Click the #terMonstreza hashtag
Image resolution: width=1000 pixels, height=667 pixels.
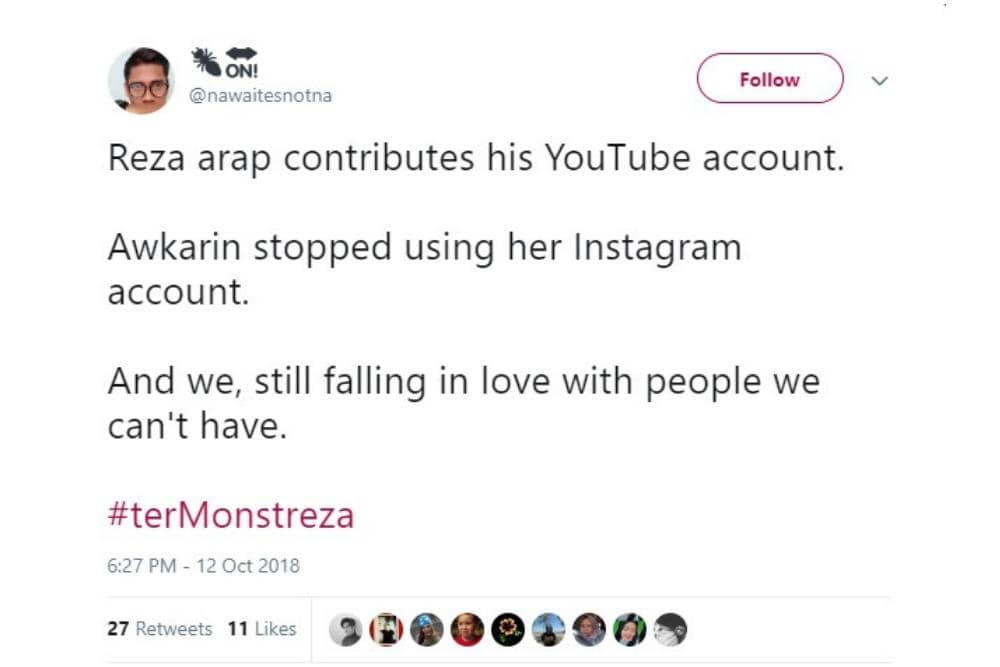pyautogui.click(x=231, y=516)
